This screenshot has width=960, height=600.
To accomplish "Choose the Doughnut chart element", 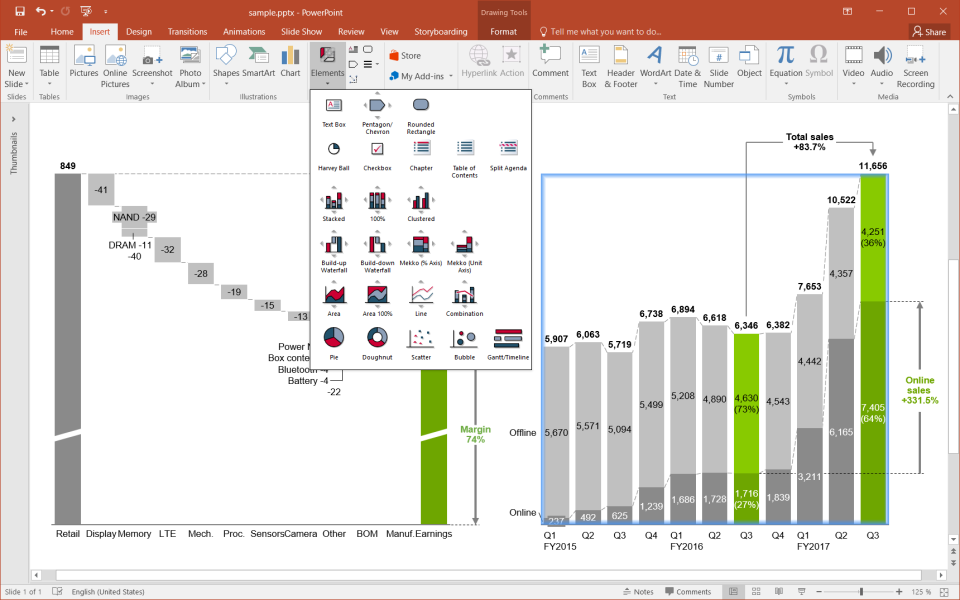I will coord(377,340).
